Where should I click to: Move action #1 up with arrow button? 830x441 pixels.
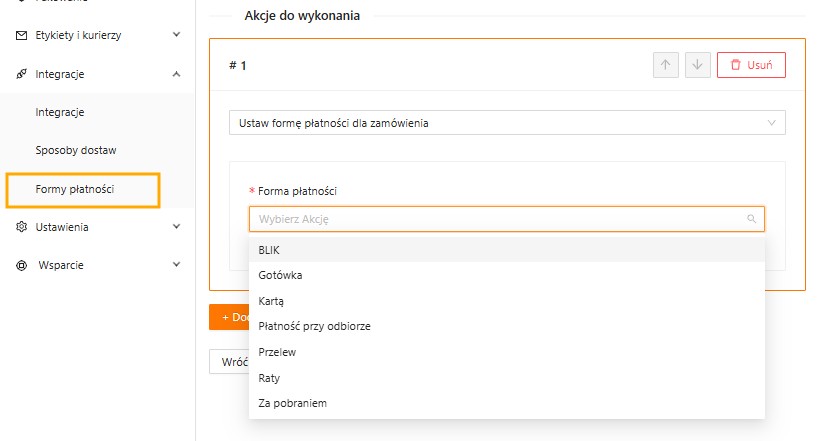click(x=664, y=65)
